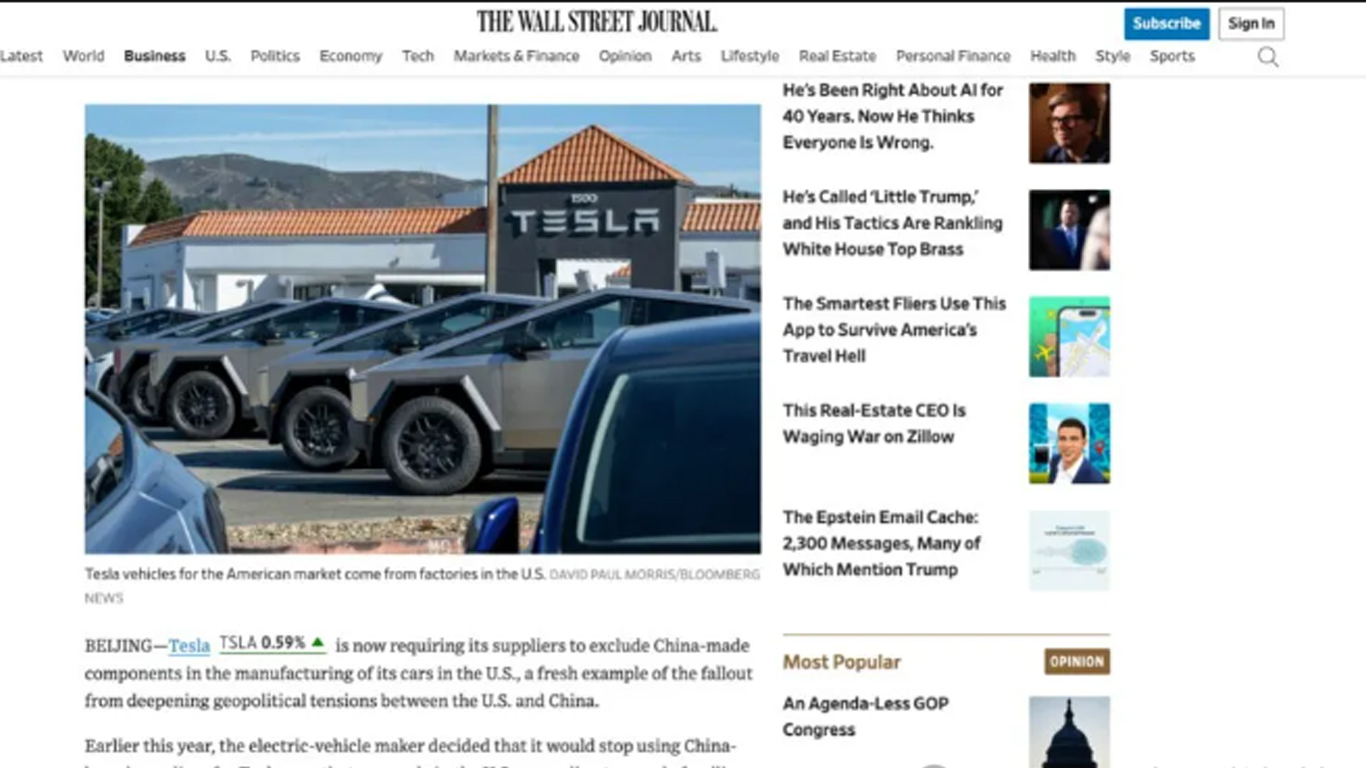
Task: Go to the Business section
Action: tap(155, 56)
